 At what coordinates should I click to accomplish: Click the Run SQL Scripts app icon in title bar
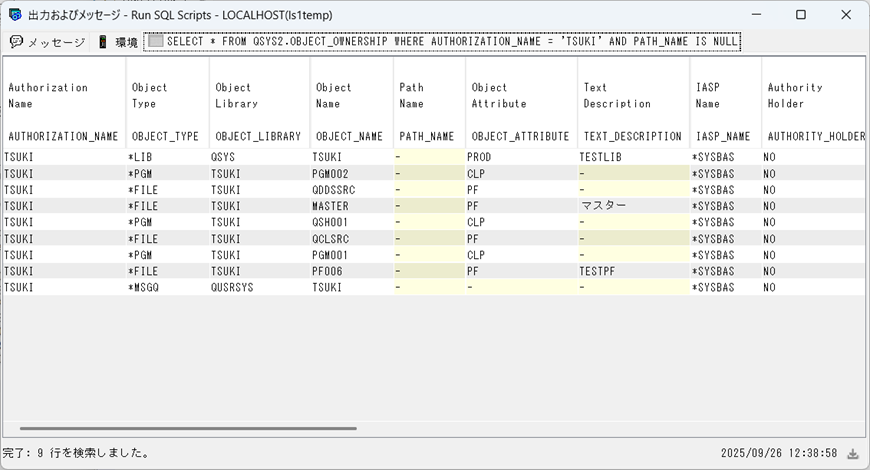[15, 15]
